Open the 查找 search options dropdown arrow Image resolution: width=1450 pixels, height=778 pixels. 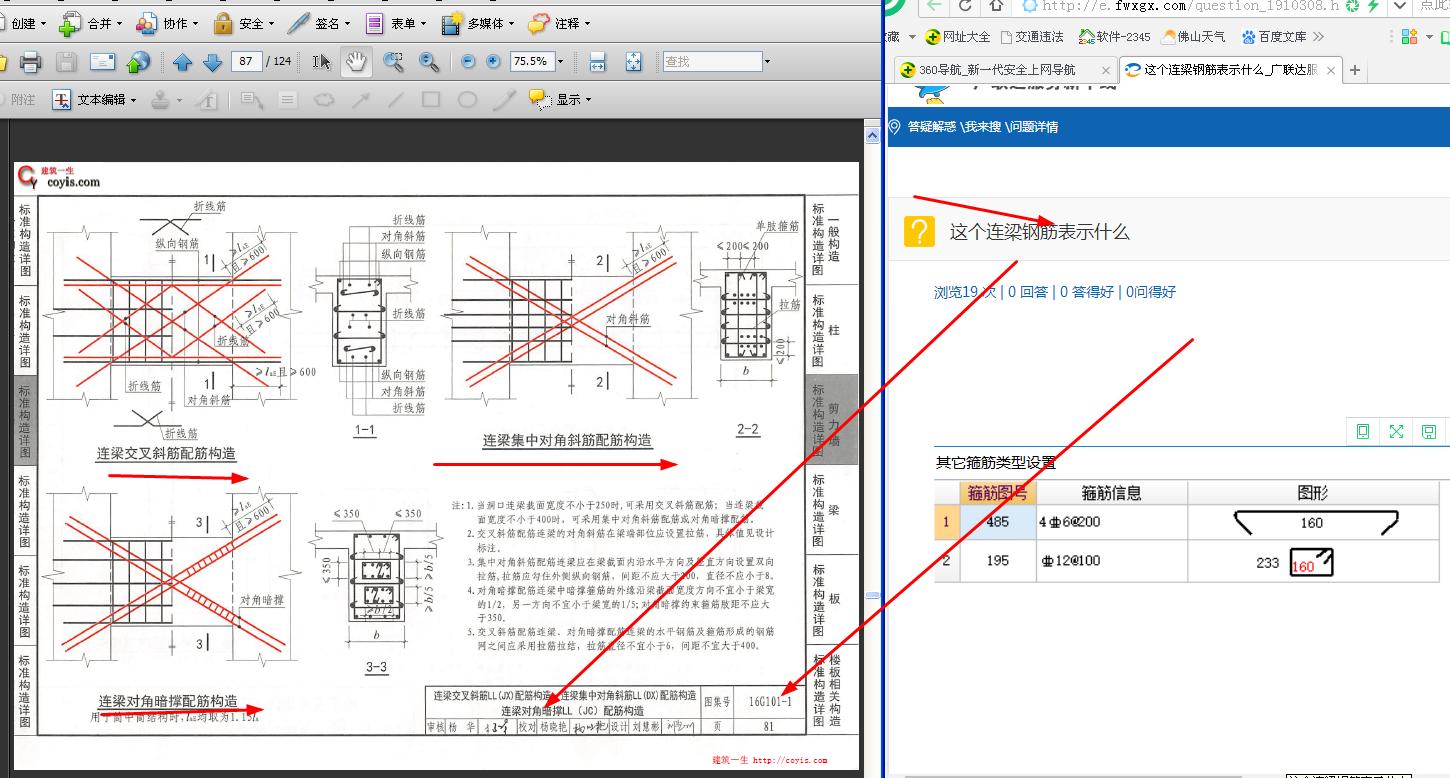click(x=767, y=62)
